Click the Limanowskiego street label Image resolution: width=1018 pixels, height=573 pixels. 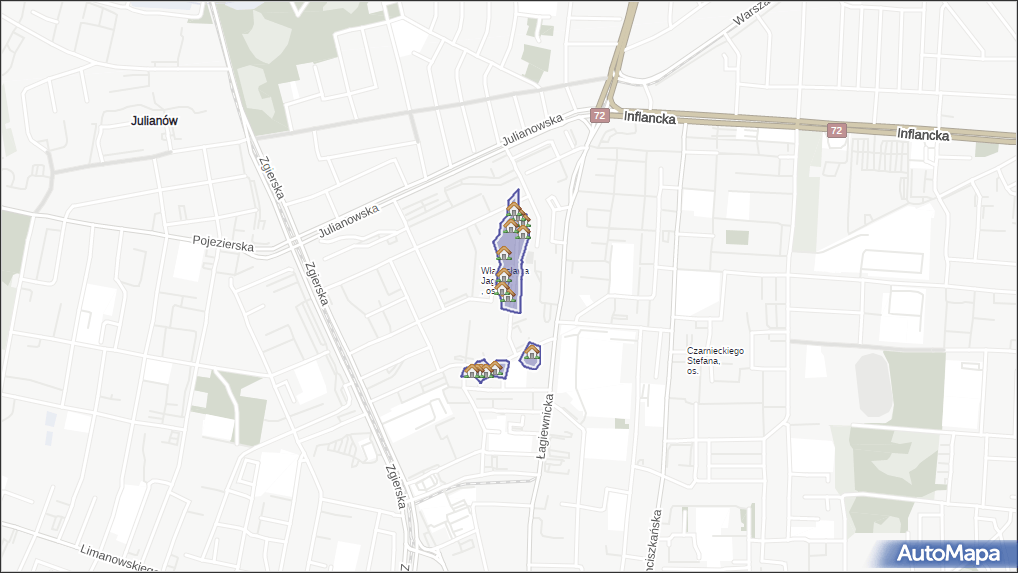point(118,559)
